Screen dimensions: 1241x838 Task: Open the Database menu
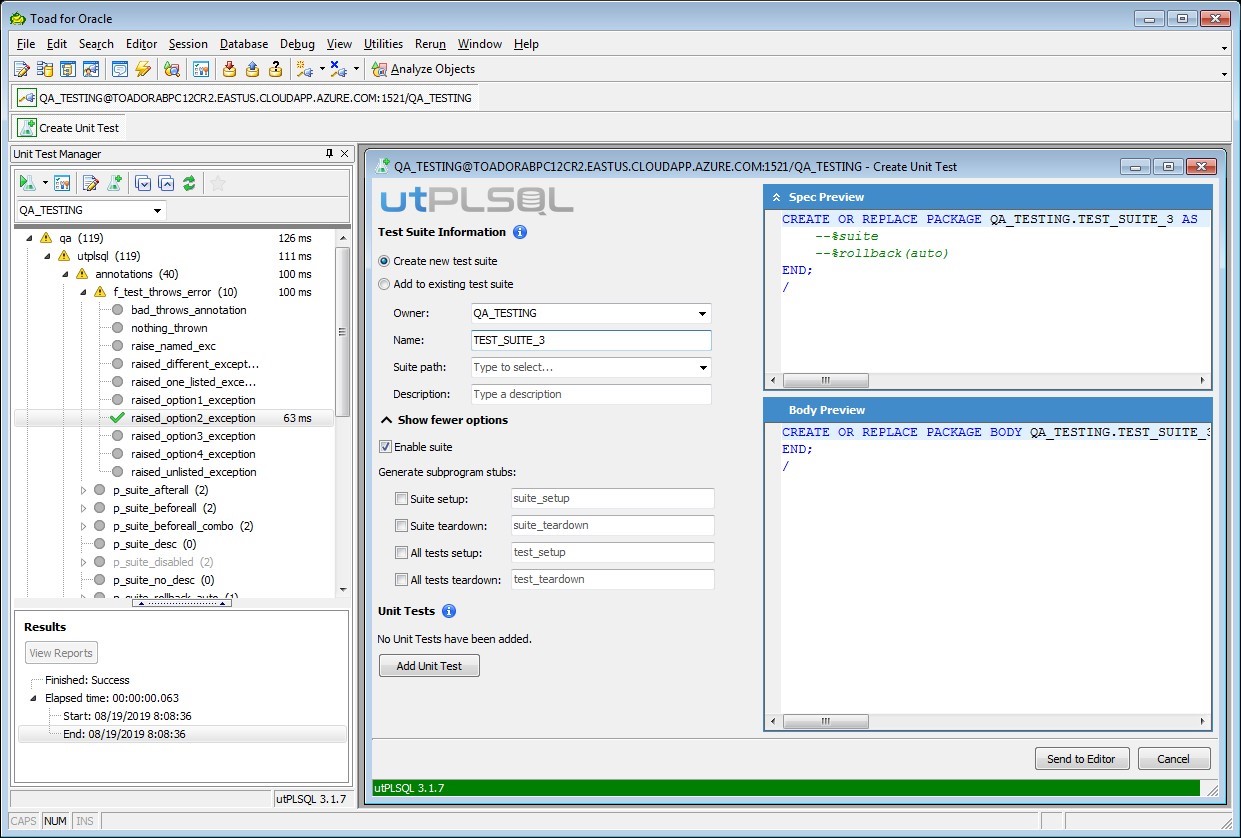pos(244,44)
